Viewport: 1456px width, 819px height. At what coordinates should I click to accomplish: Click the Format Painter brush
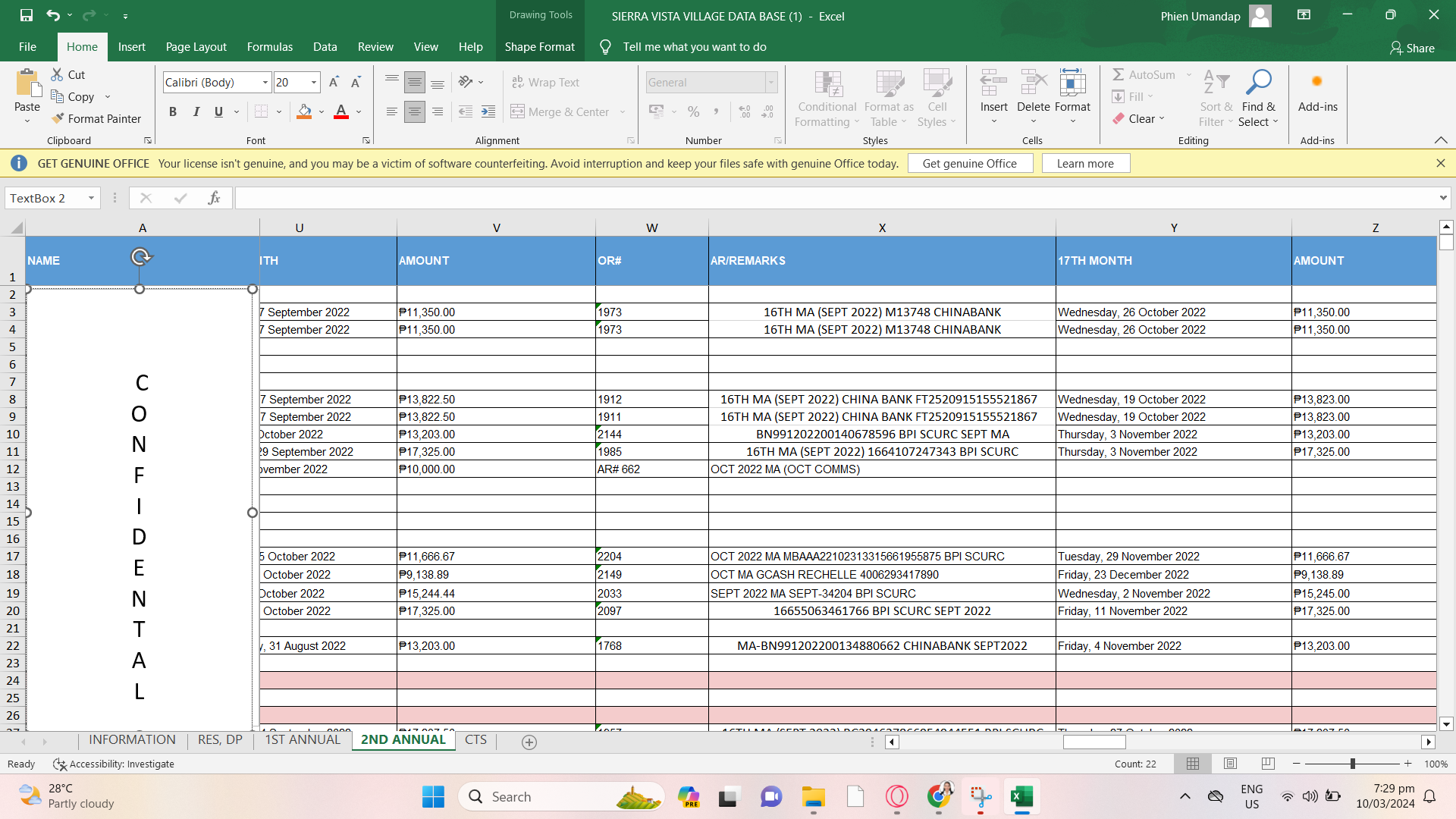(96, 118)
